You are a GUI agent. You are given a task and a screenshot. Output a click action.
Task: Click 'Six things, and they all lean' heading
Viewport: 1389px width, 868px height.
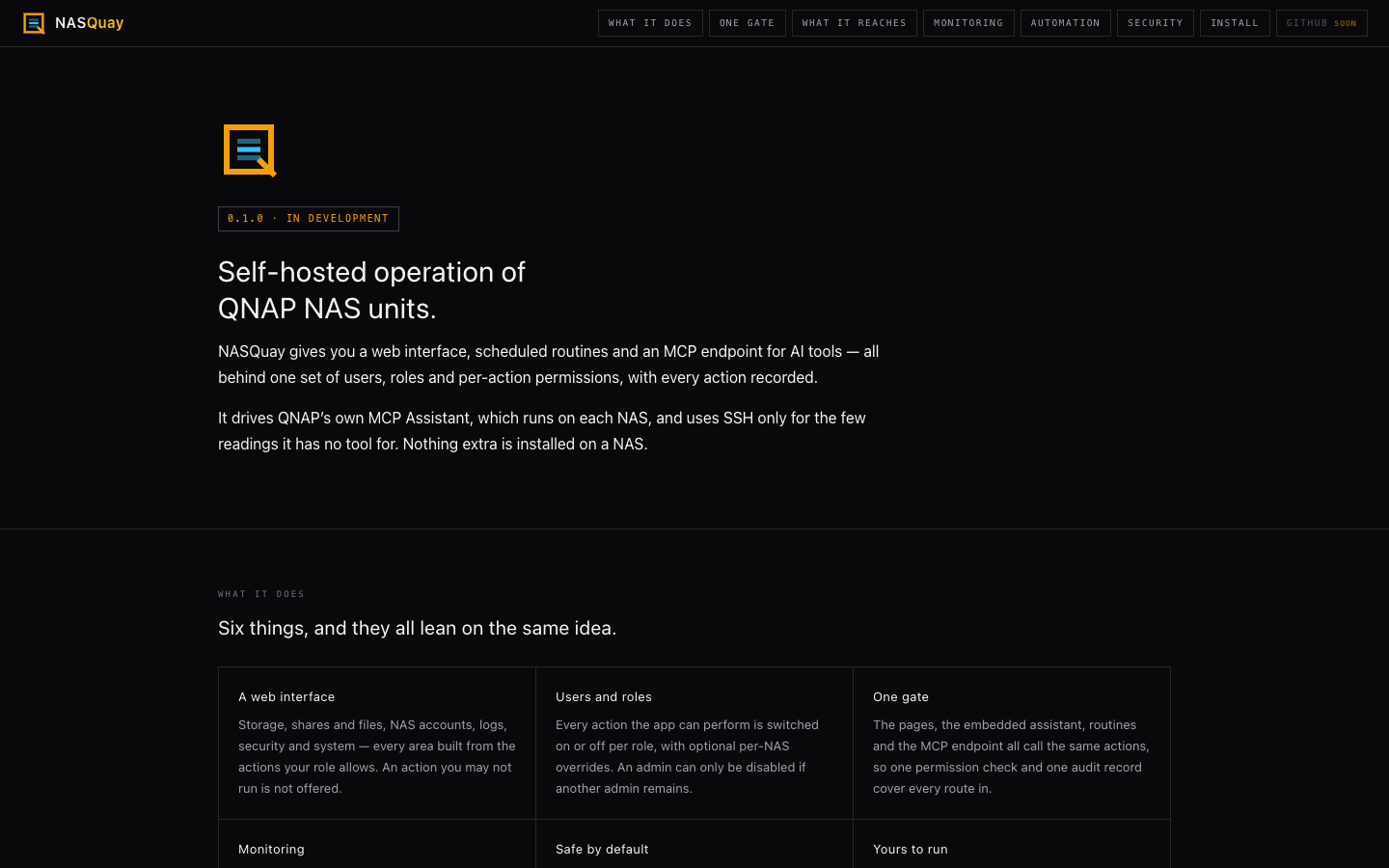(x=417, y=628)
